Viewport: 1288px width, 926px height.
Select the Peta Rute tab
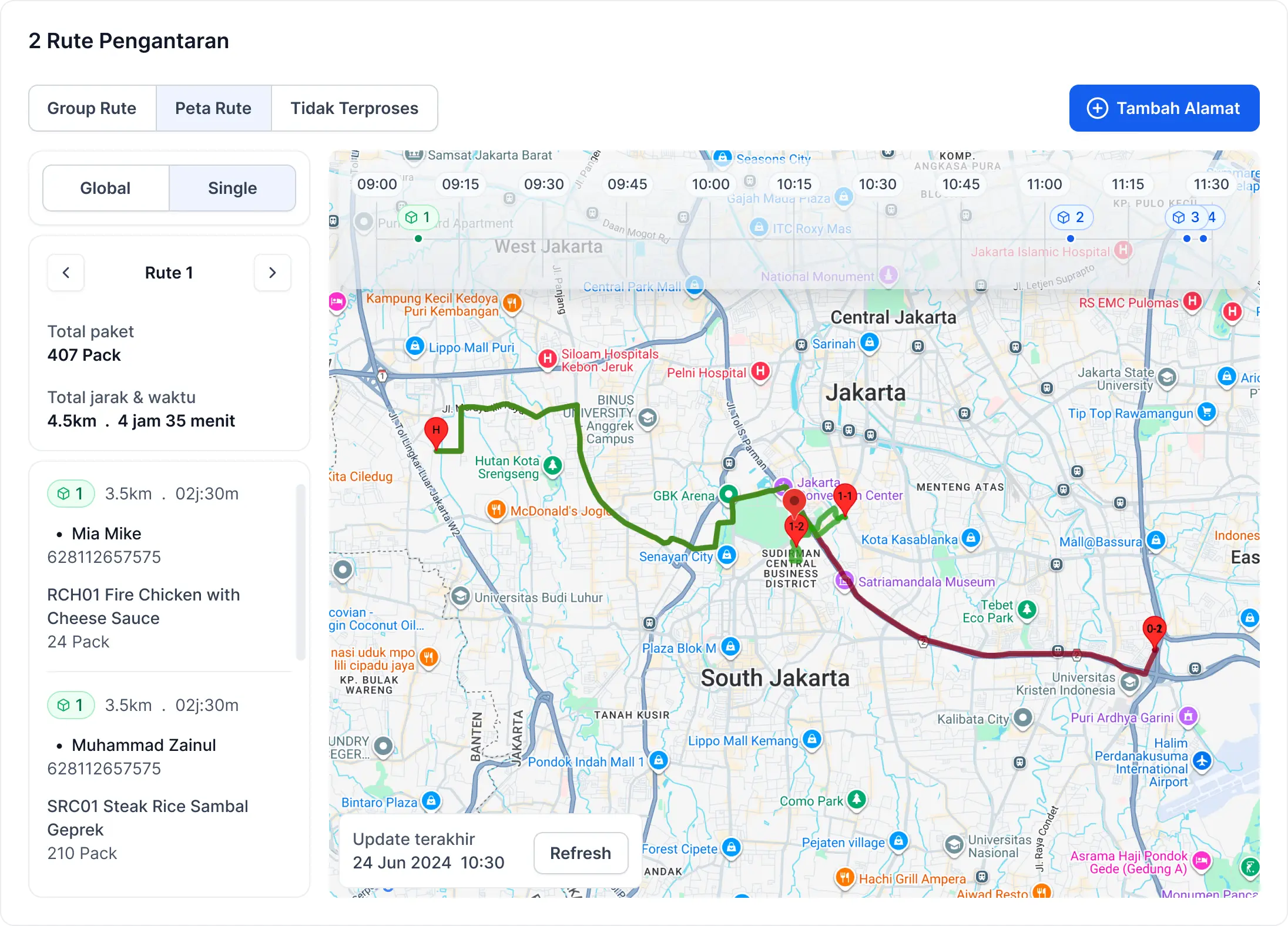point(213,108)
